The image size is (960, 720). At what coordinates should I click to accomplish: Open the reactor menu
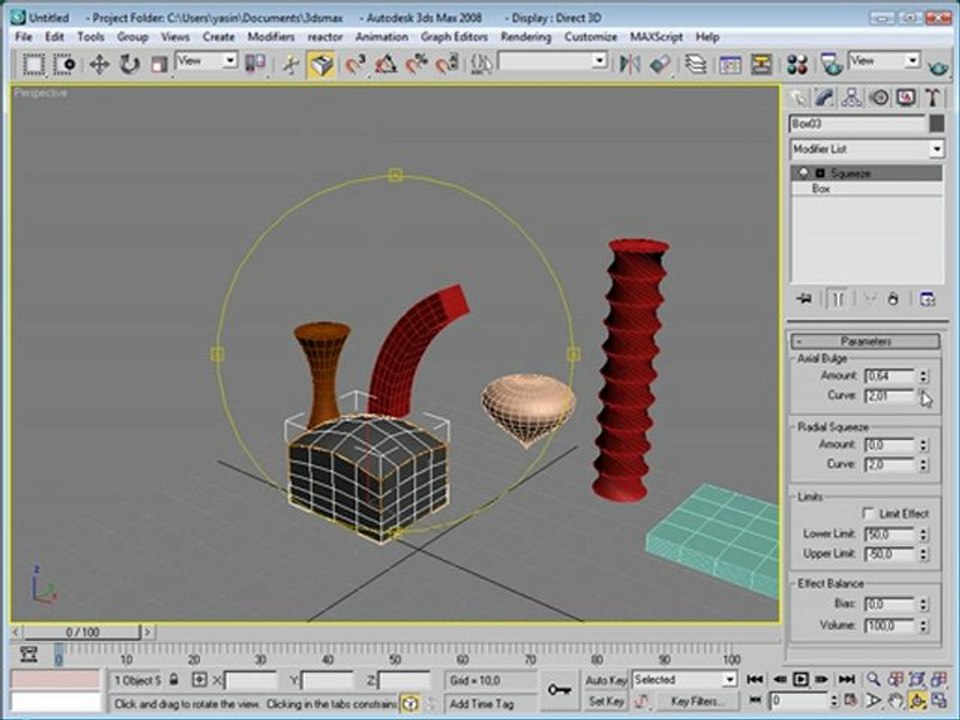click(324, 37)
